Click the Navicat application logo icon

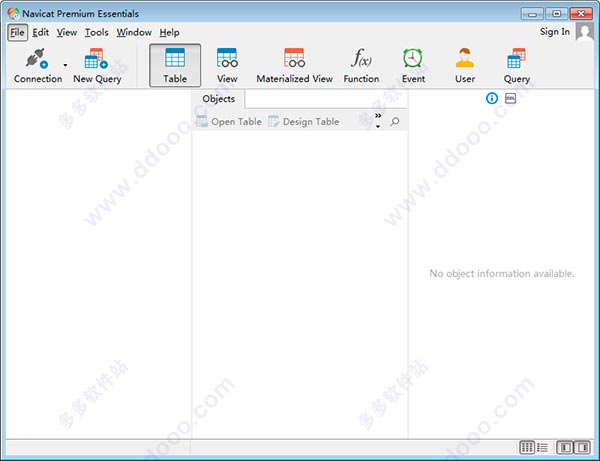[13, 13]
